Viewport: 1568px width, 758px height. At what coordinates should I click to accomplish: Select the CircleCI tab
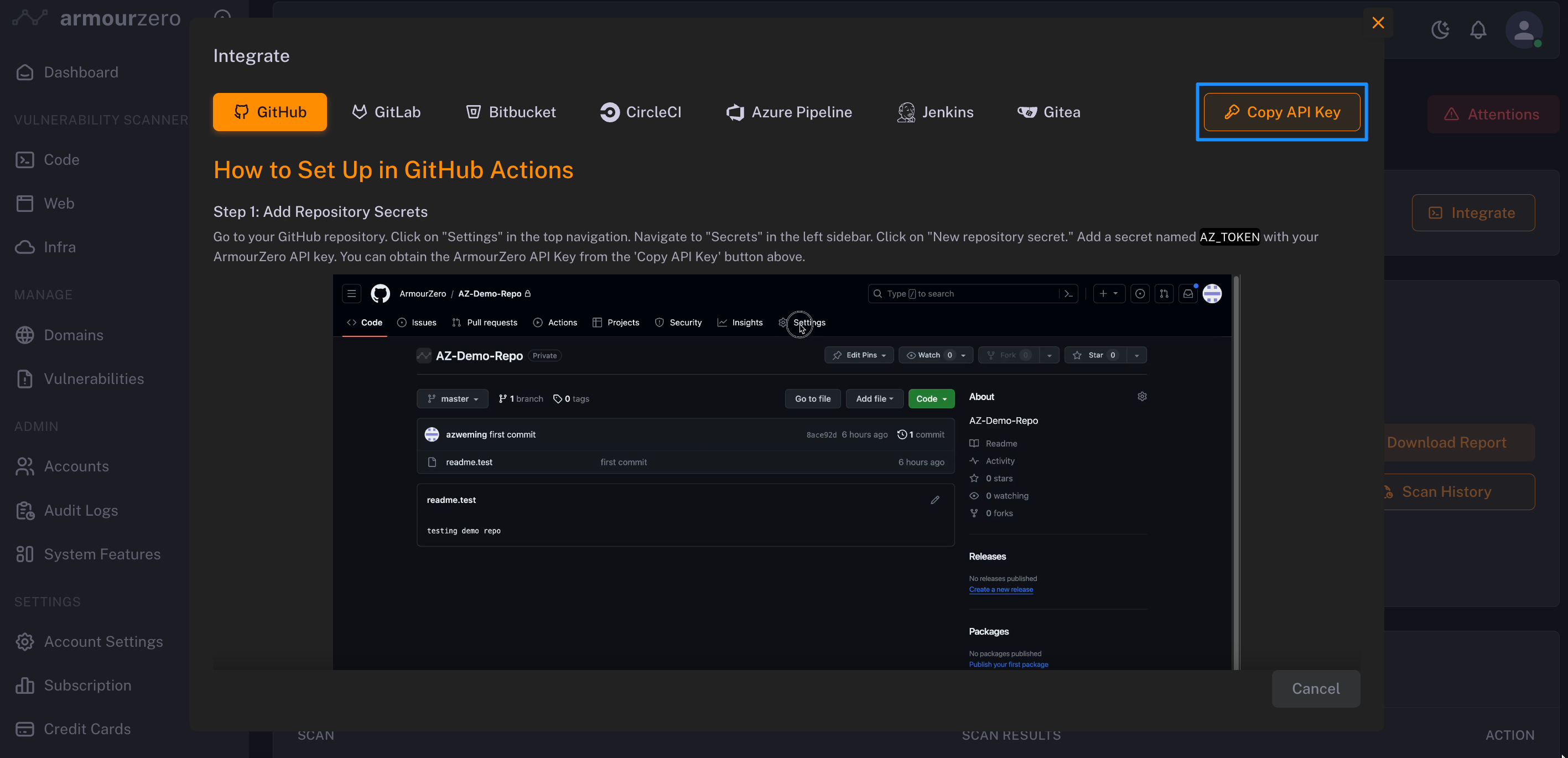click(640, 112)
